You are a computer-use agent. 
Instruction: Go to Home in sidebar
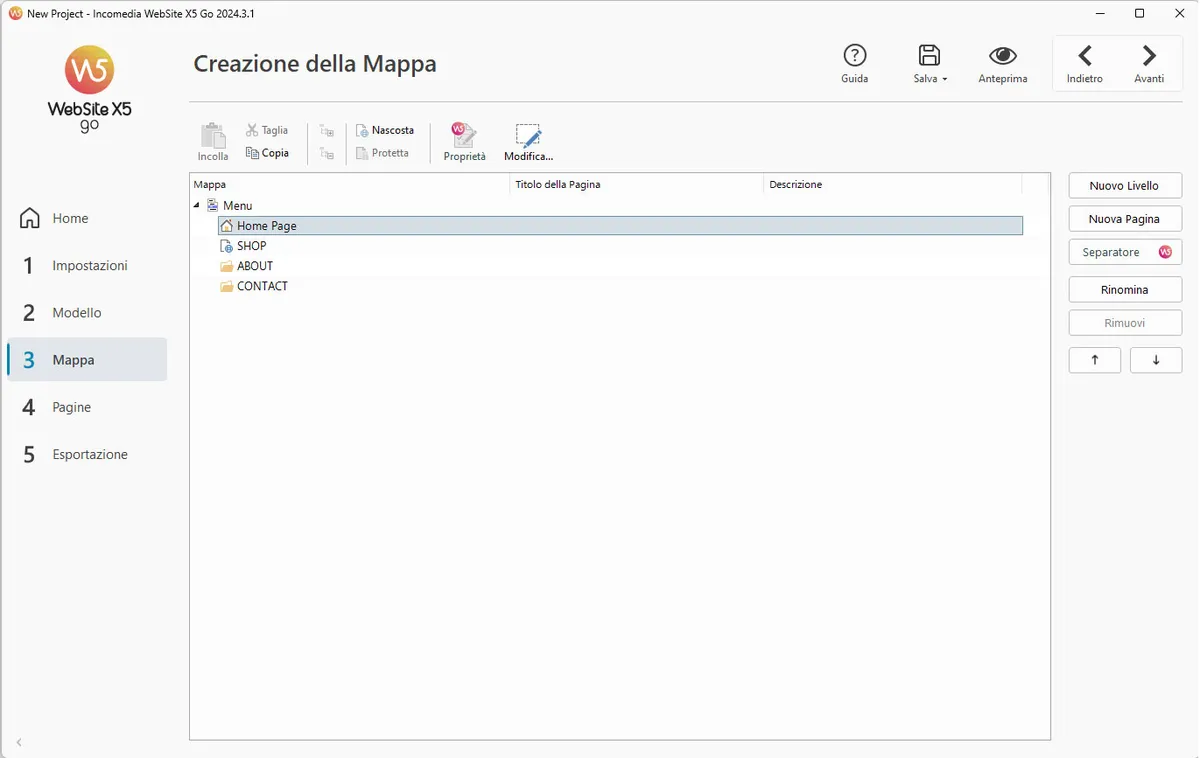point(87,218)
